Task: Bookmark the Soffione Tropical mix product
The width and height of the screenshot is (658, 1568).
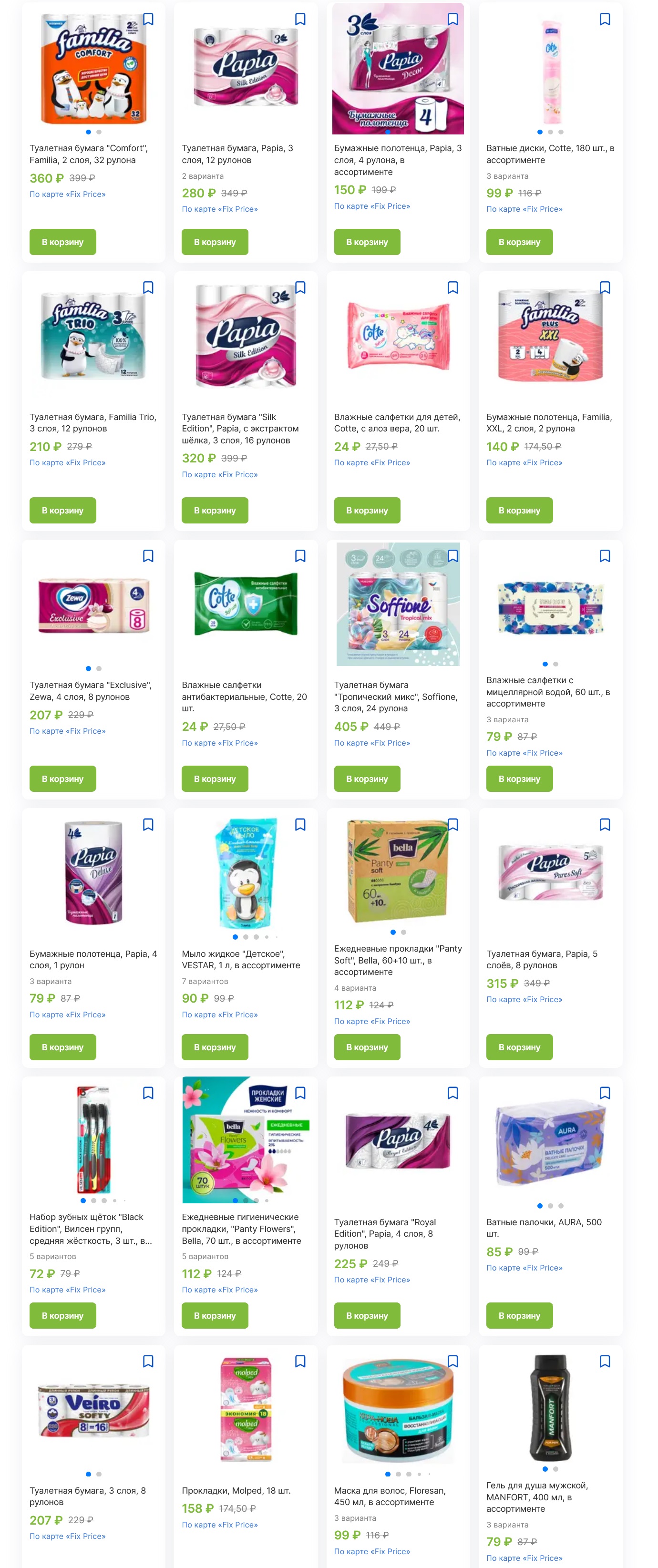Action: 452,556
